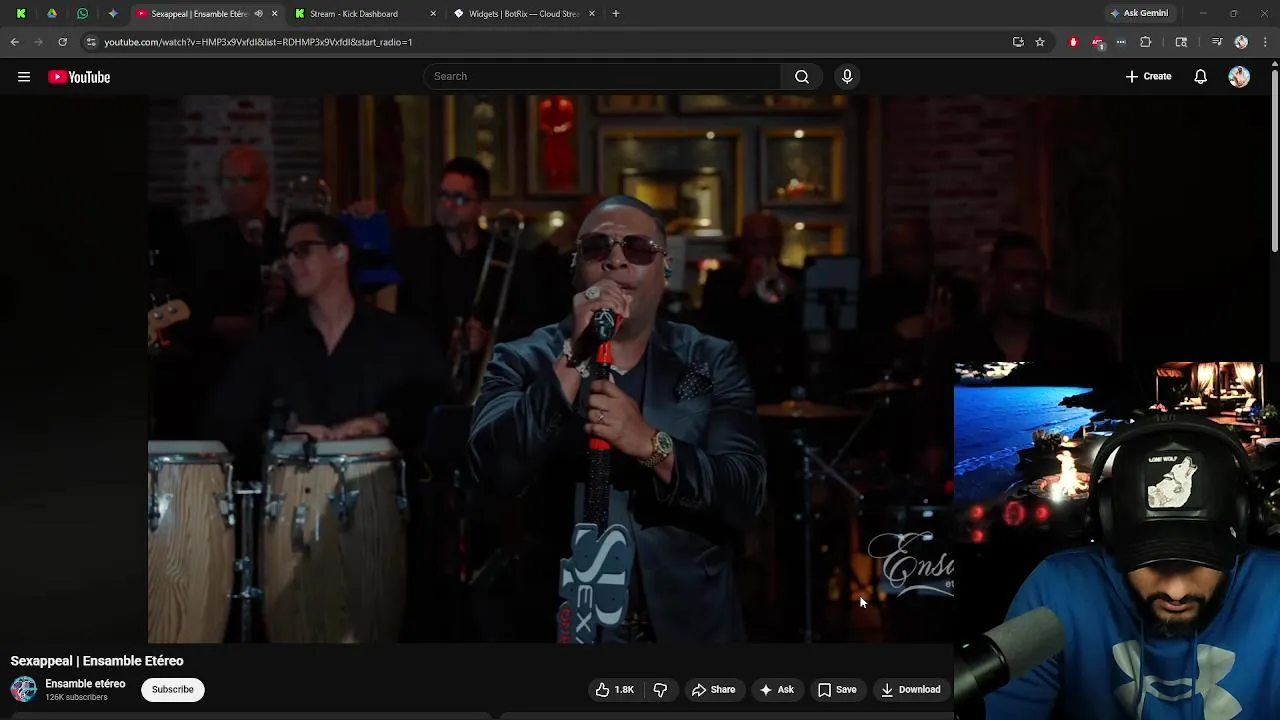Dislike the video with thumbs down
Screen dimensions: 1280x720
point(660,690)
